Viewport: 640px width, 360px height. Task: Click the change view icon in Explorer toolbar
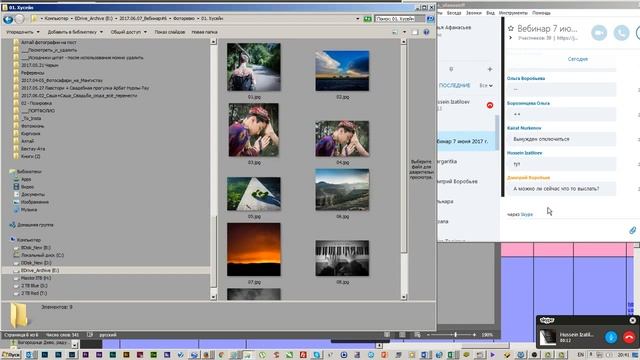click(395, 32)
